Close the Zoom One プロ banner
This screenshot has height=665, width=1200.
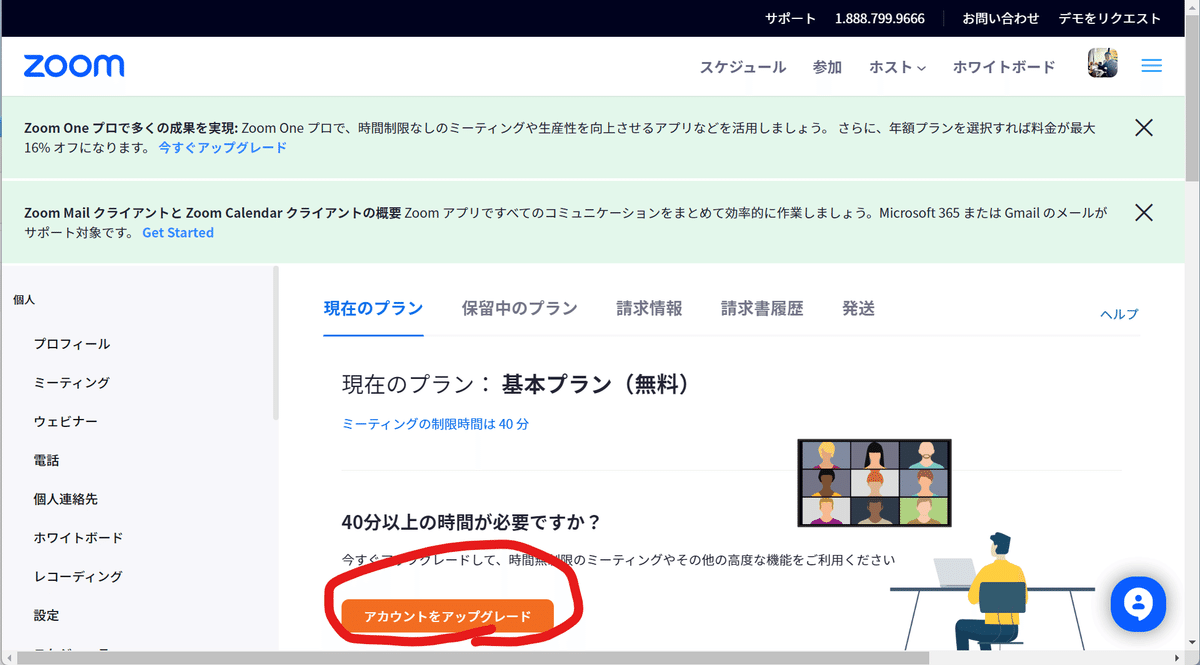pos(1144,127)
